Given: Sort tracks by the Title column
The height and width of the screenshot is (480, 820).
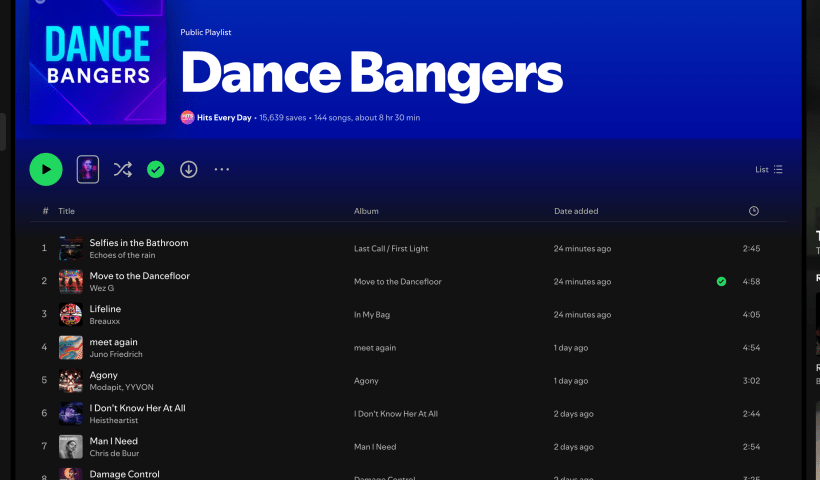Looking at the screenshot, I should tap(66, 211).
